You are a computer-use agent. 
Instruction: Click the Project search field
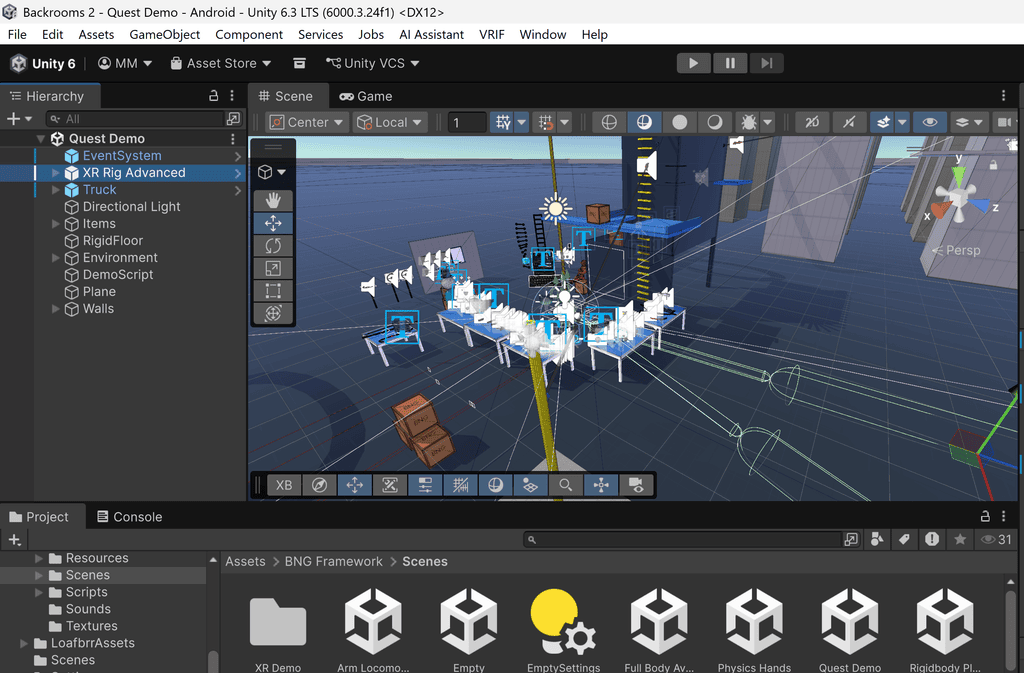pyautogui.click(x=683, y=539)
